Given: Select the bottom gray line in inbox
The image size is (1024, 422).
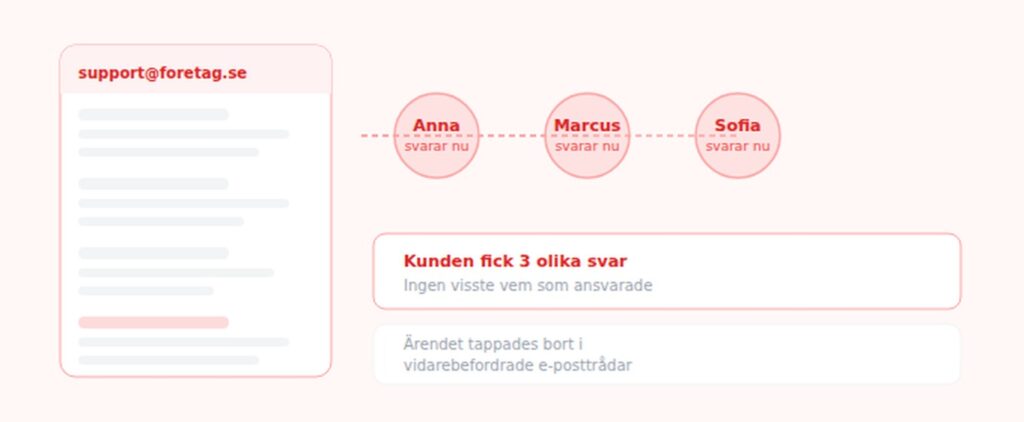Looking at the screenshot, I should click(x=168, y=360).
